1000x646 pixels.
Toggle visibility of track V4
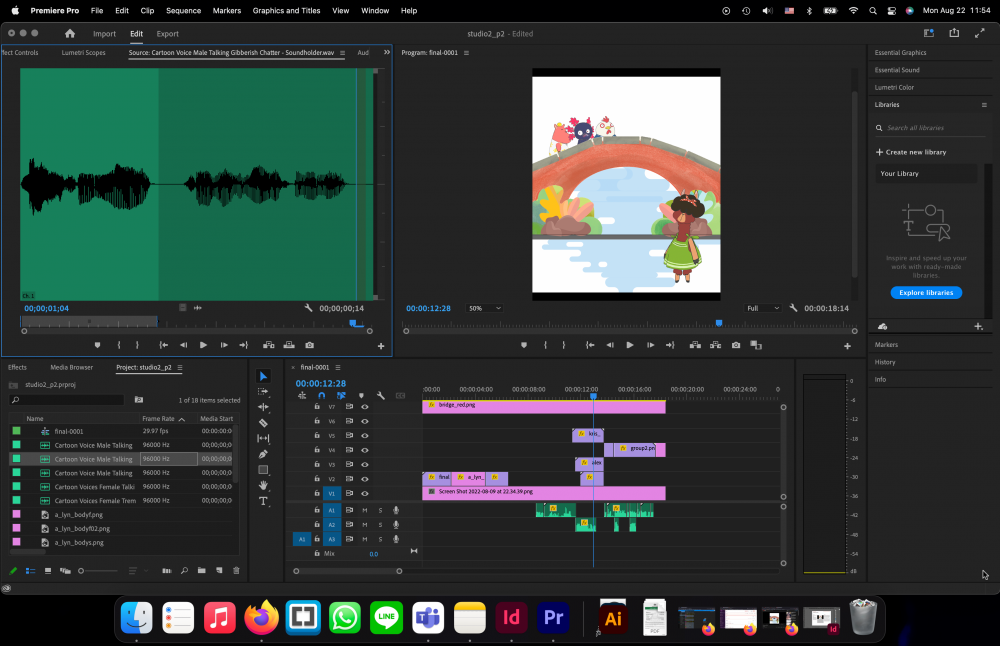pyautogui.click(x=365, y=450)
